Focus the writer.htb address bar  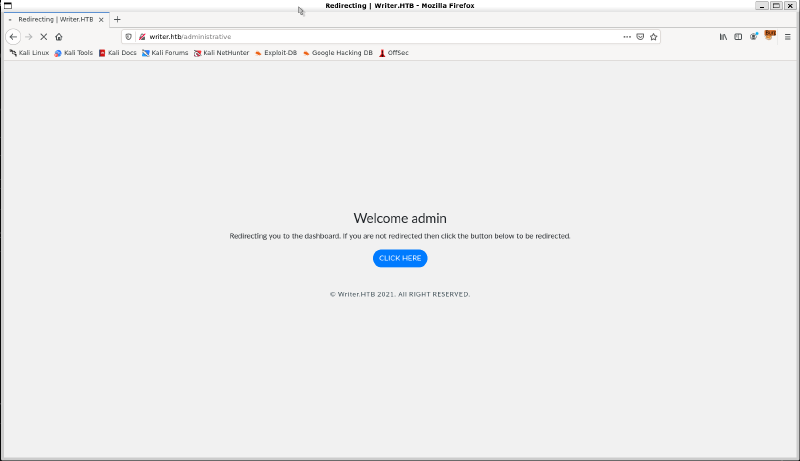[x=380, y=36]
